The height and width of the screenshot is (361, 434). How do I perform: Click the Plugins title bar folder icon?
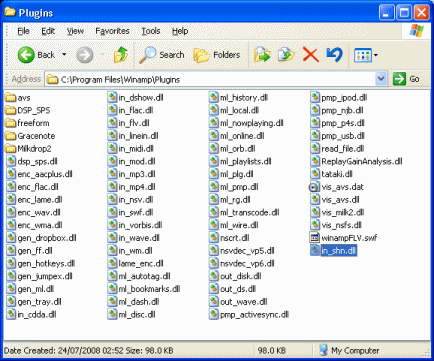10,12
